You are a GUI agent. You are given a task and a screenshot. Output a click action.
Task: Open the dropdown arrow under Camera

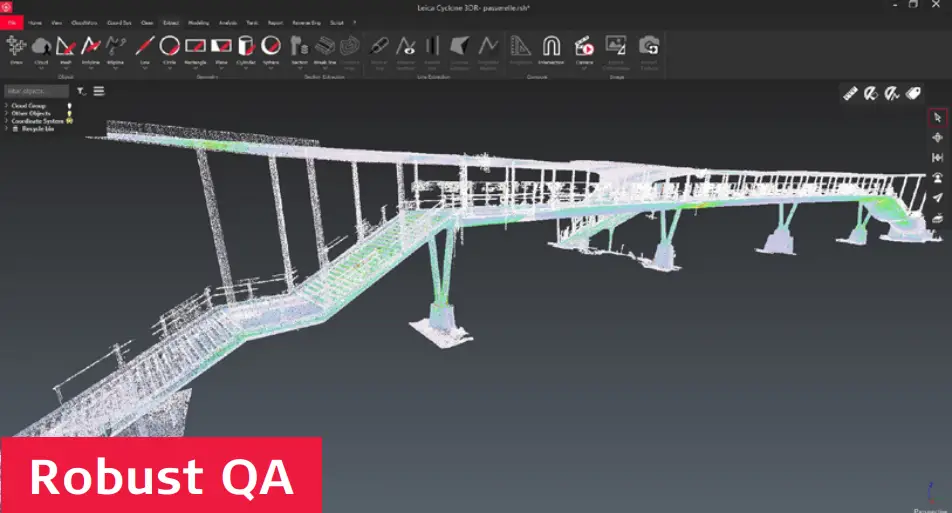coord(584,68)
